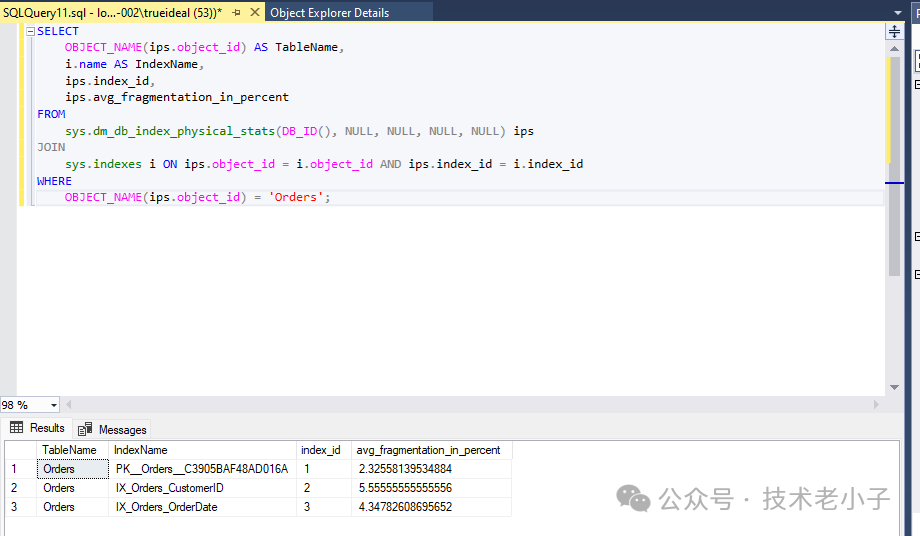Click the editor vertical scrollbar thumb
This screenshot has height=536, width=920.
pos(894,167)
